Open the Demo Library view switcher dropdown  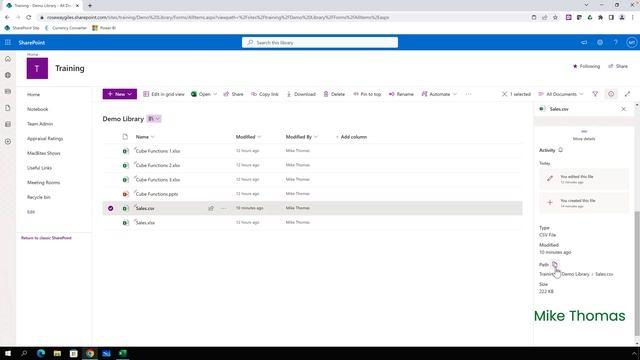point(154,119)
